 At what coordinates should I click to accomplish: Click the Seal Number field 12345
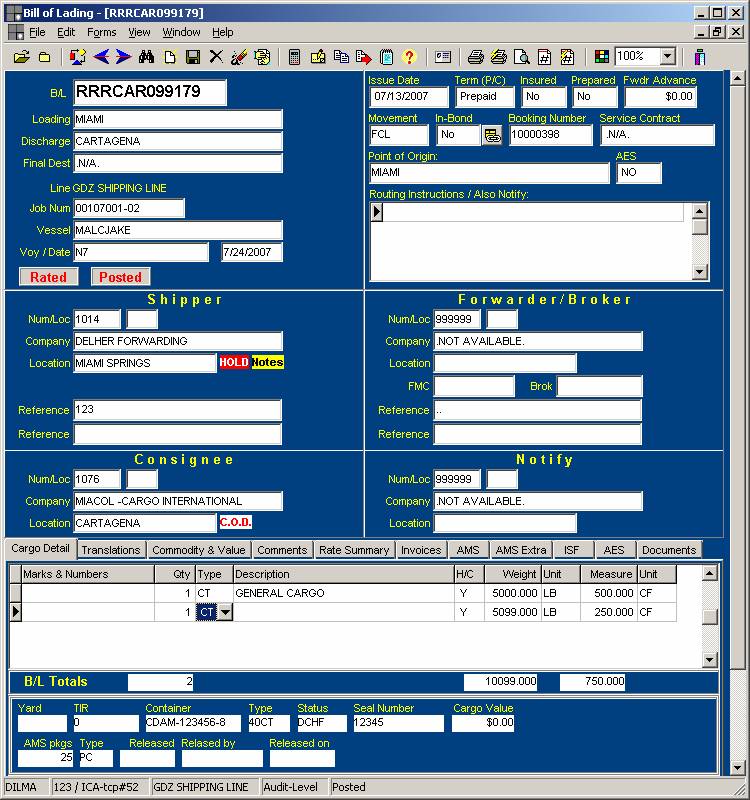point(398,723)
